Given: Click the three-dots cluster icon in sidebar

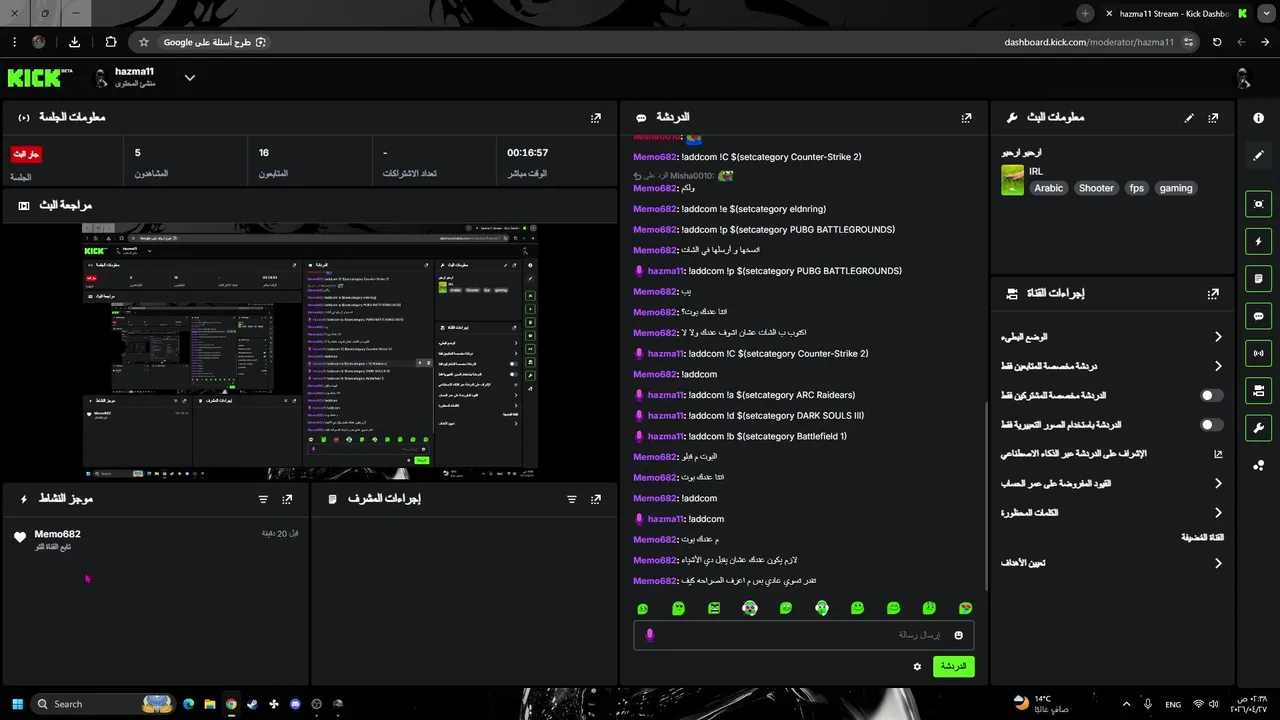Looking at the screenshot, I should [1258, 464].
